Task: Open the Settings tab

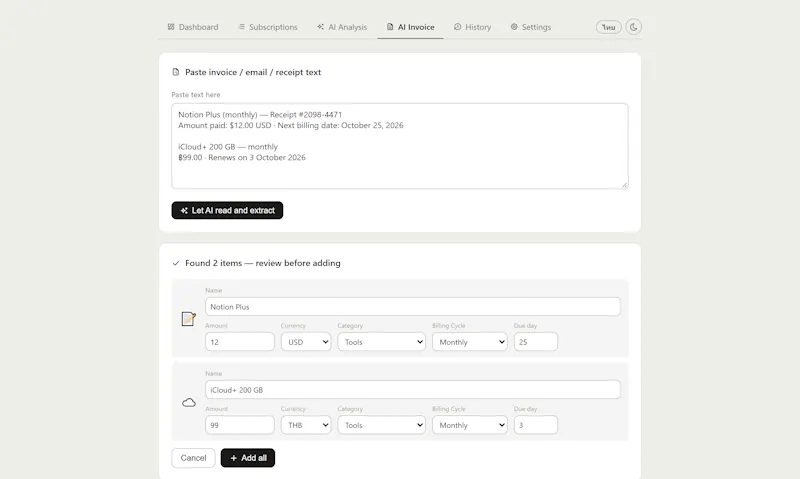Action: [531, 27]
